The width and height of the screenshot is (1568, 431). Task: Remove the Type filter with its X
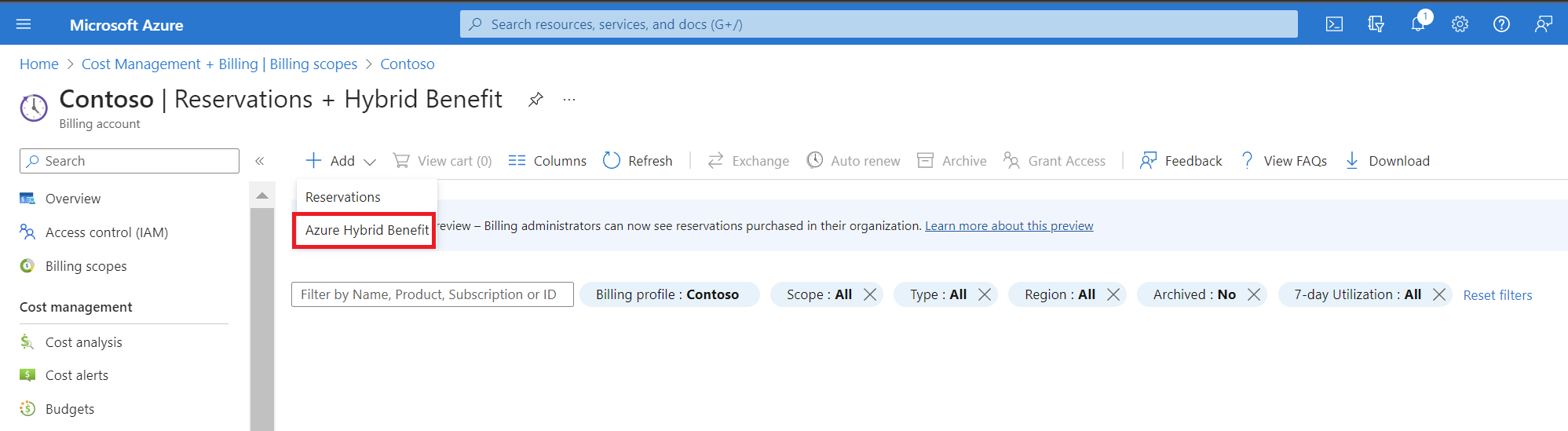click(x=985, y=294)
